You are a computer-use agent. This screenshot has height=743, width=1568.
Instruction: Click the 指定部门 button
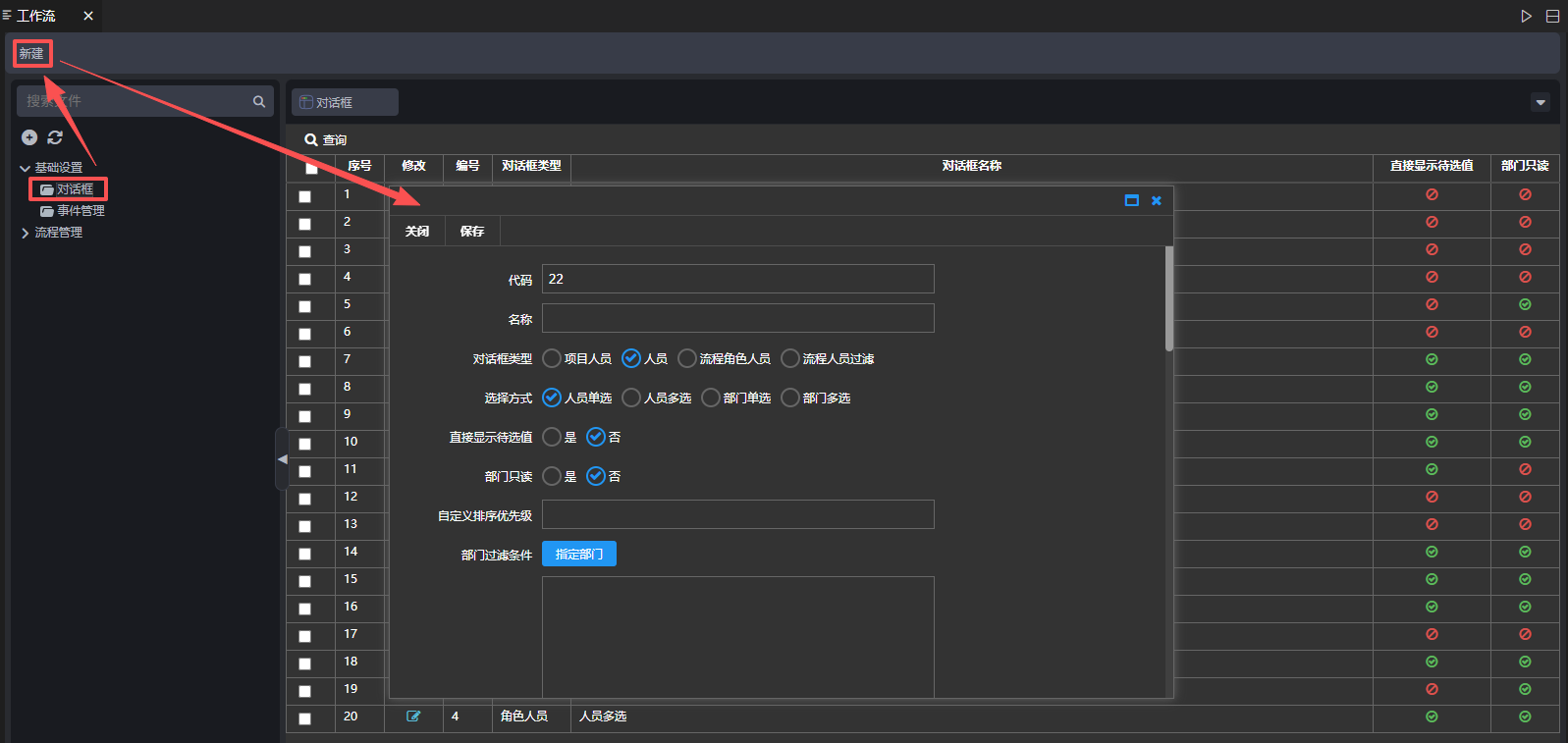click(x=579, y=555)
